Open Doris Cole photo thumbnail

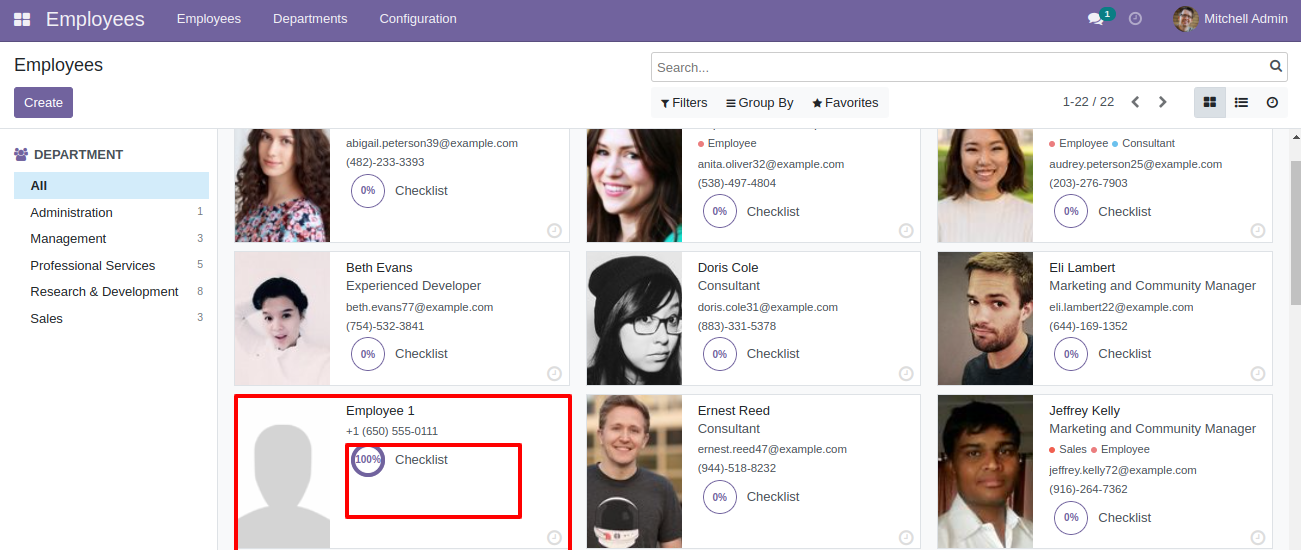tap(634, 319)
